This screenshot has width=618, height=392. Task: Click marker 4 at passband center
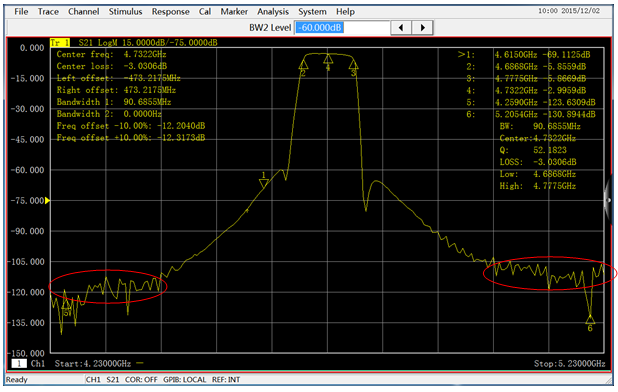coord(328,59)
